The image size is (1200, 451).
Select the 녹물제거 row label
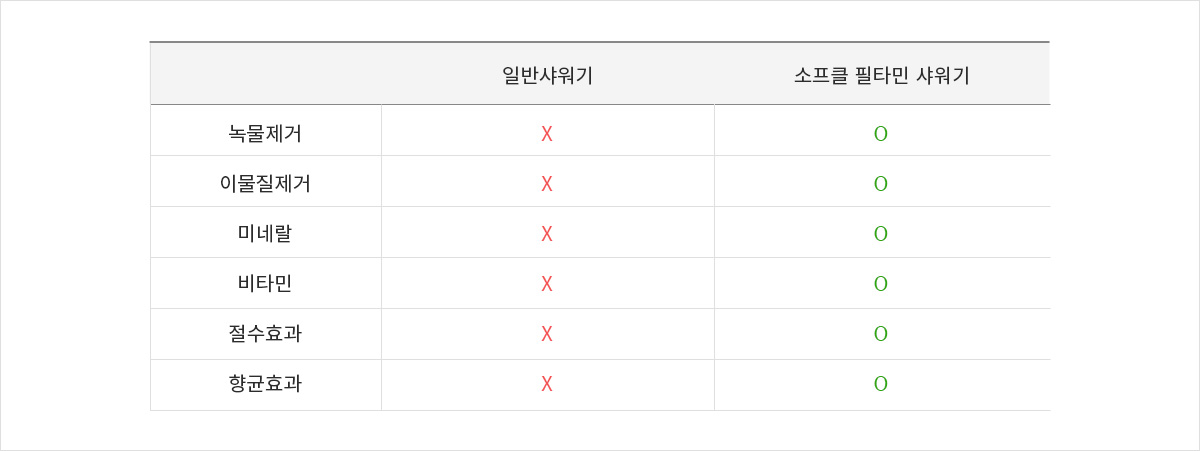[x=265, y=133]
